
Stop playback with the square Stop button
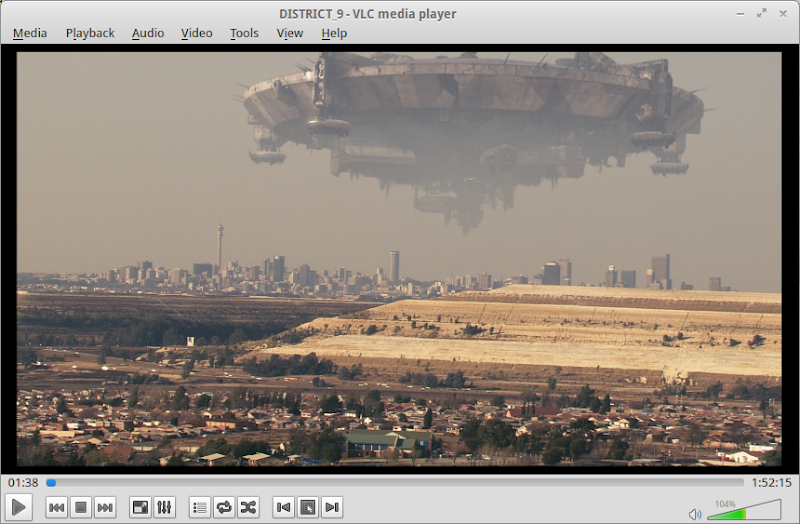(x=81, y=507)
